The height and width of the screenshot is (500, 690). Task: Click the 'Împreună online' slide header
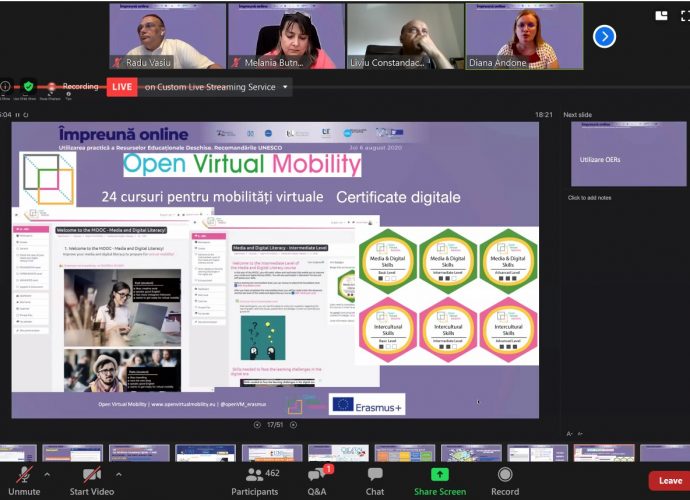click(x=124, y=134)
